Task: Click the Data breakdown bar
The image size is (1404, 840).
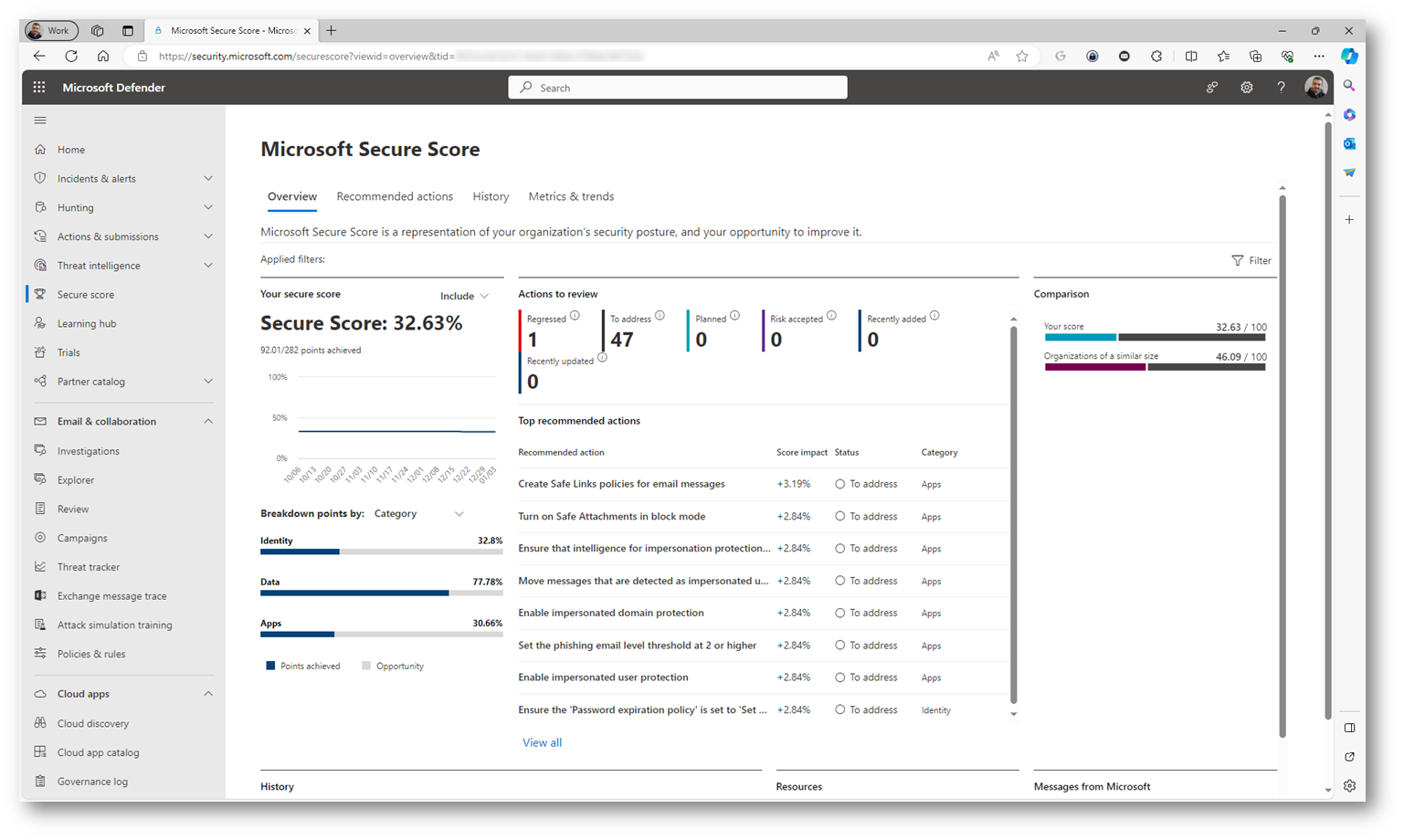Action: 381,593
